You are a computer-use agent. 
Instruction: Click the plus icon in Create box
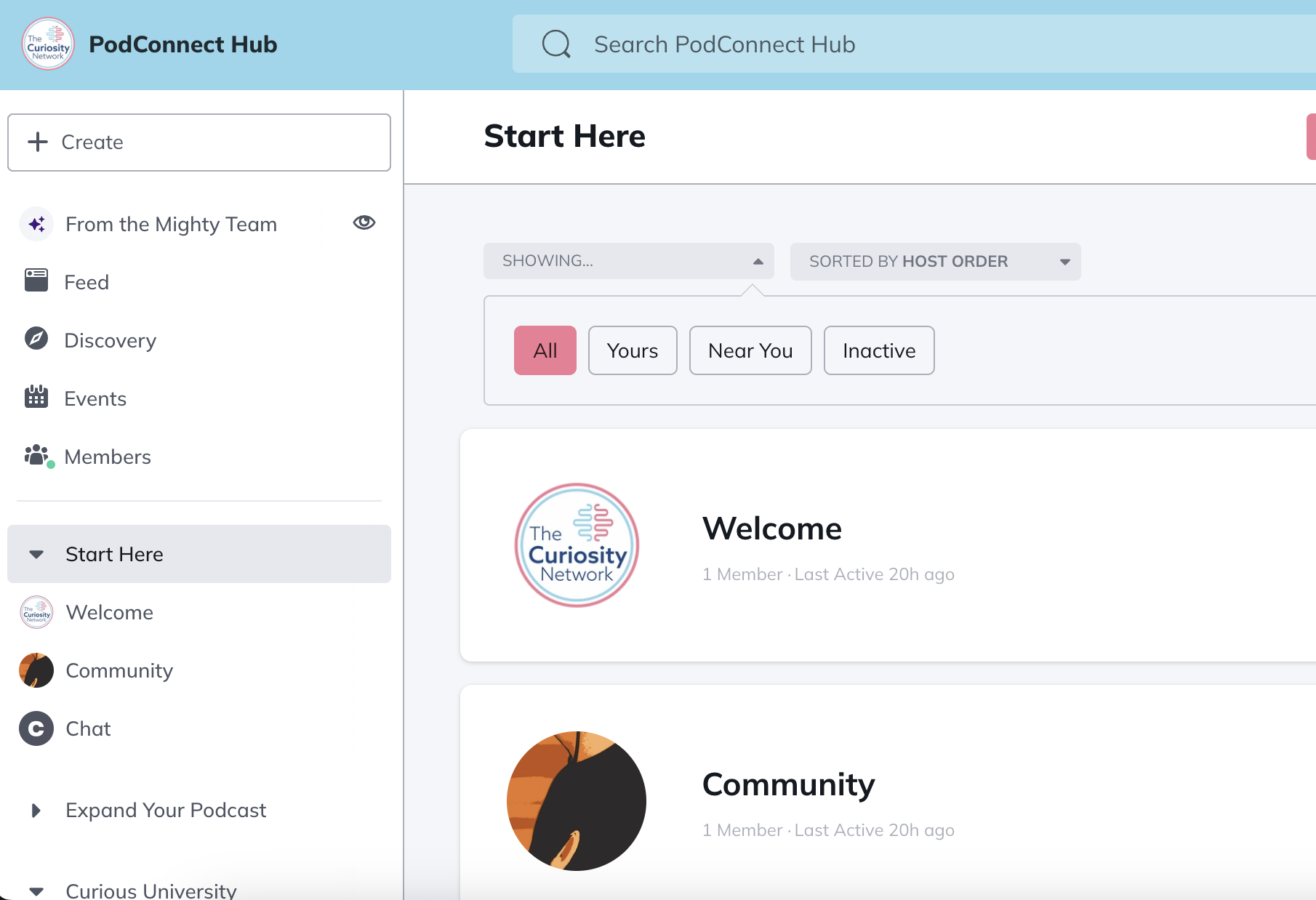[38, 142]
